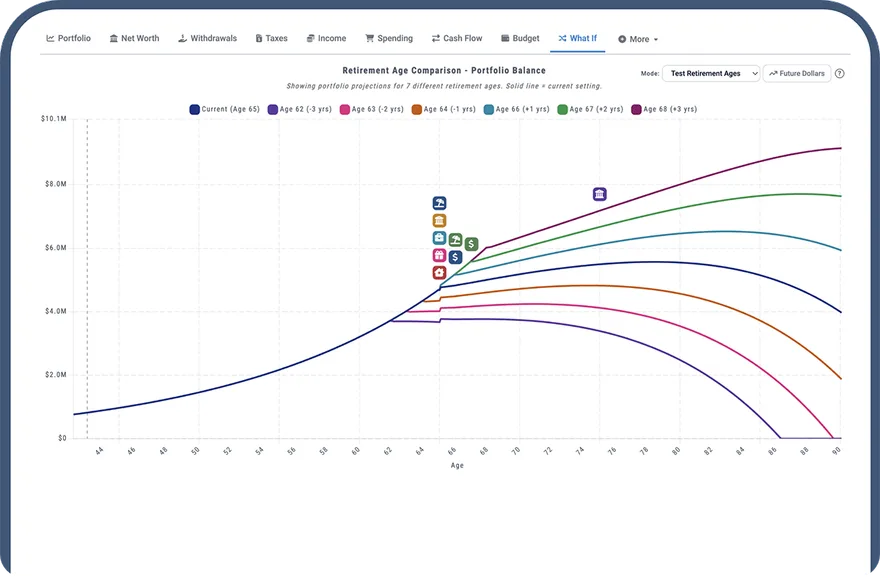Go to the Budget tab
The height and width of the screenshot is (577, 880).
pyautogui.click(x=520, y=38)
